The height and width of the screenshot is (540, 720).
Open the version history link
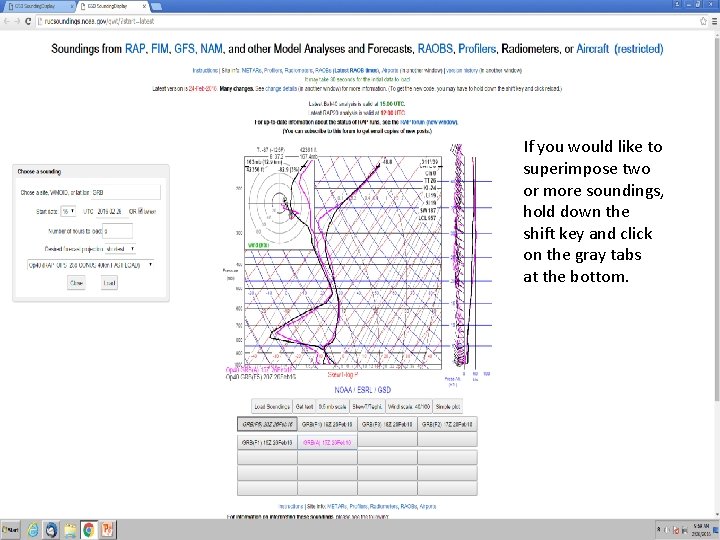pos(462,70)
